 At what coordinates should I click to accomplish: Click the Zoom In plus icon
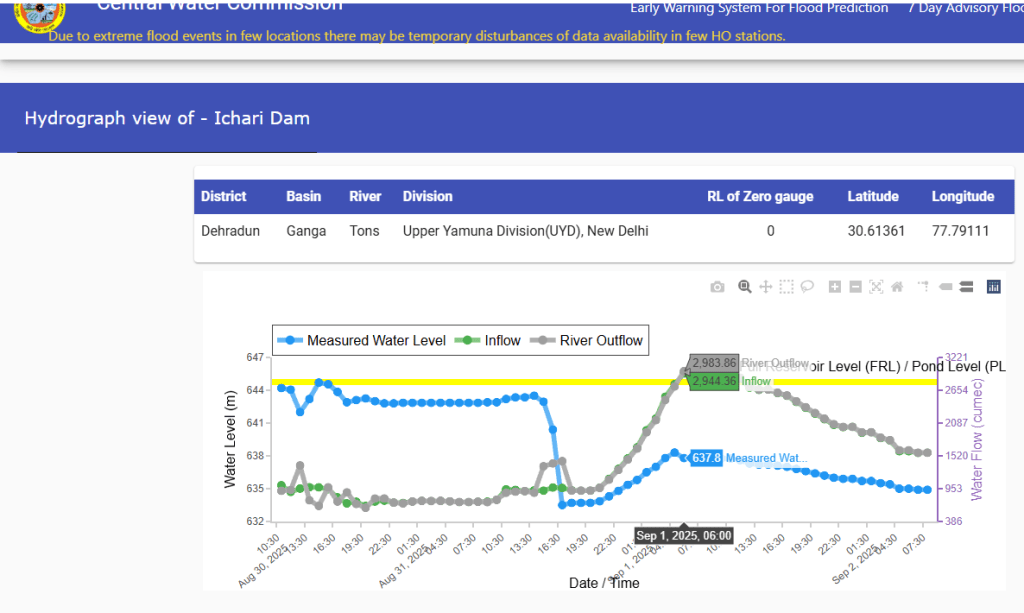click(835, 287)
